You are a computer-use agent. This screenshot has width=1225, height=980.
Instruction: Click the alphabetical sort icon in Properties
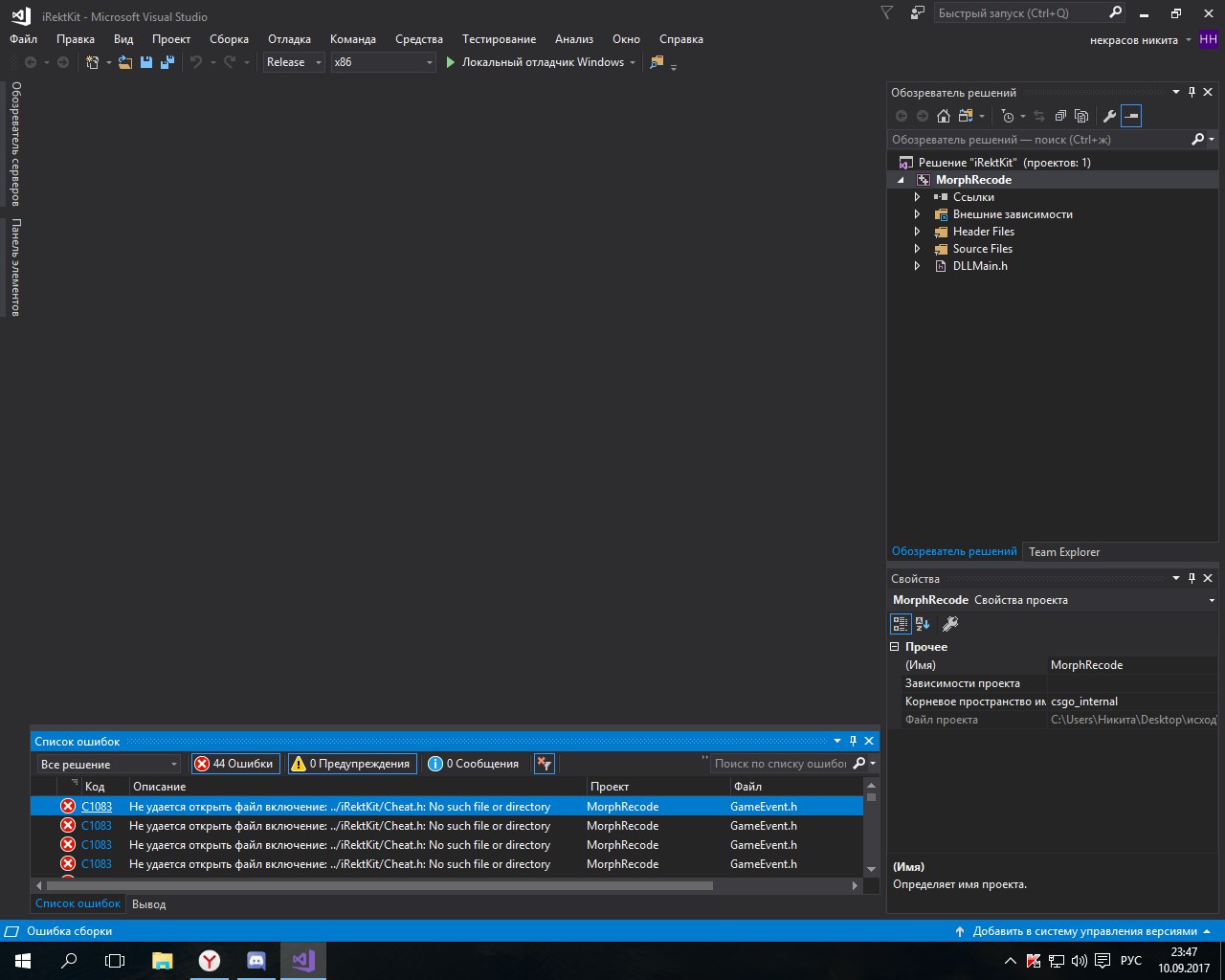pos(923,624)
